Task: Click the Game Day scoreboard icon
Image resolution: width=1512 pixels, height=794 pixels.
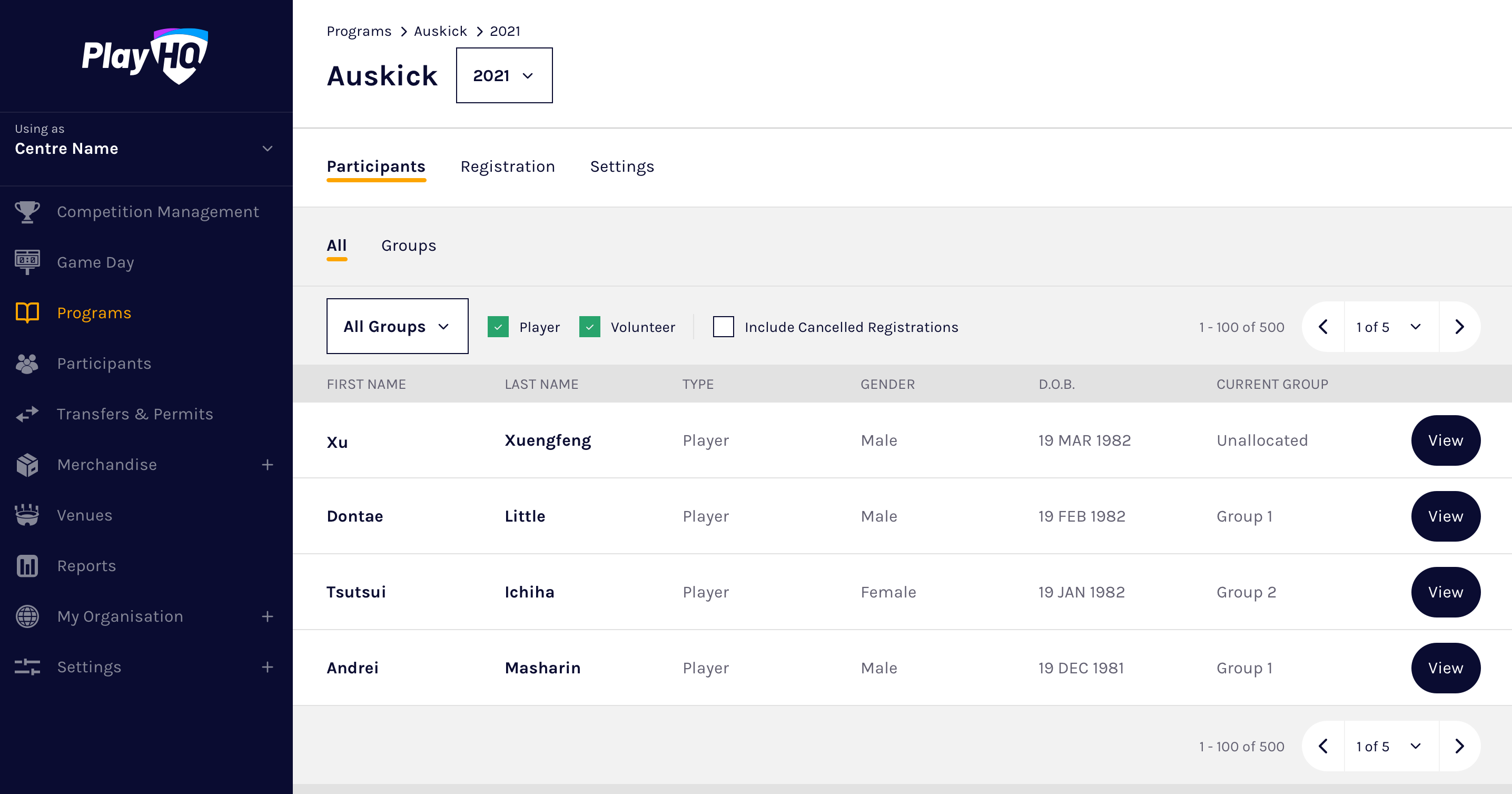Action: click(27, 262)
